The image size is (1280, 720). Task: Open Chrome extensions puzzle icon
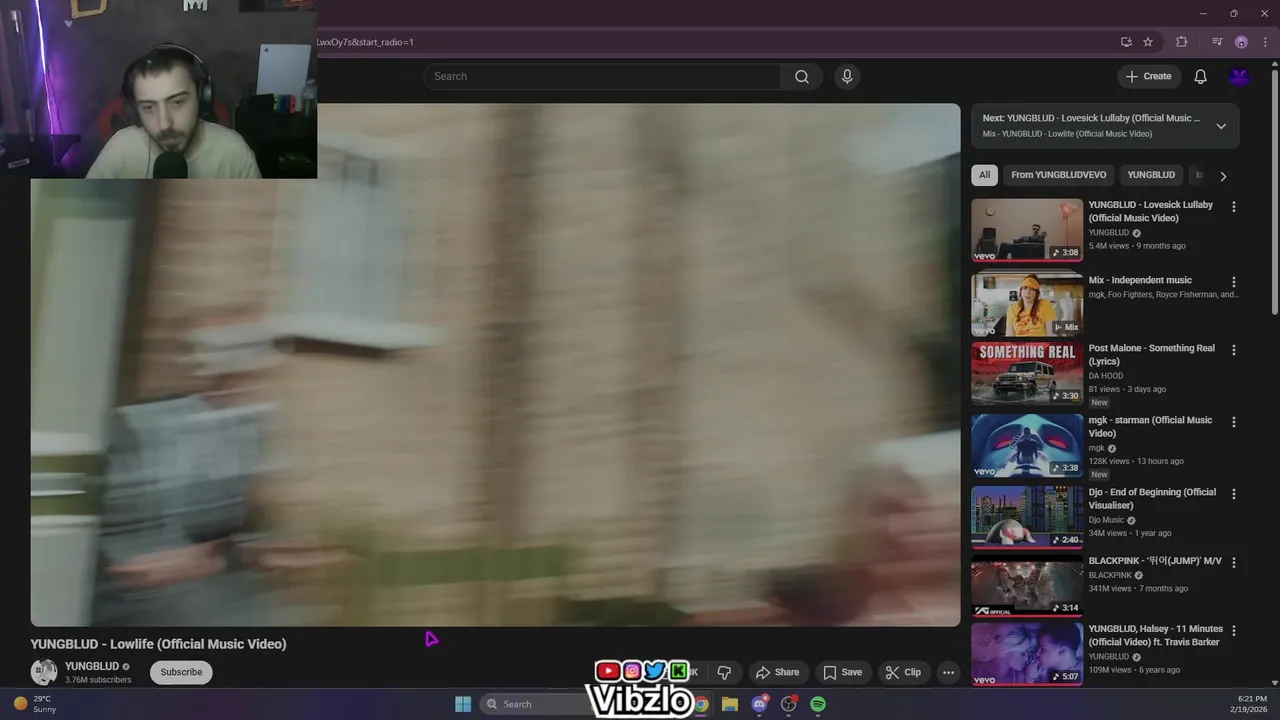(x=1182, y=42)
